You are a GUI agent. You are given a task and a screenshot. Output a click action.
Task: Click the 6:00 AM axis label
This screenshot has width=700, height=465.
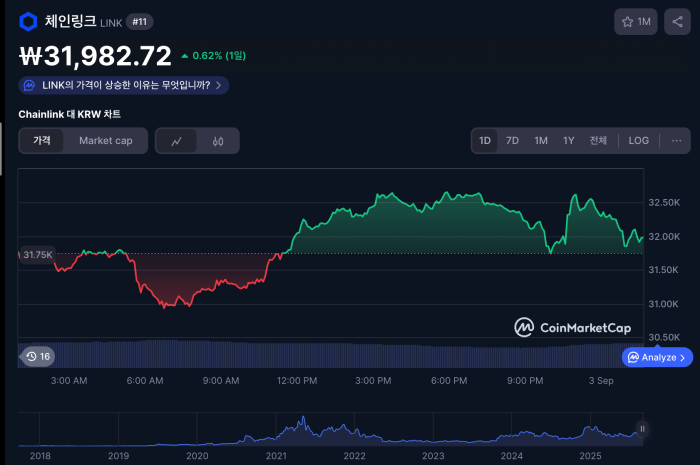click(x=145, y=381)
